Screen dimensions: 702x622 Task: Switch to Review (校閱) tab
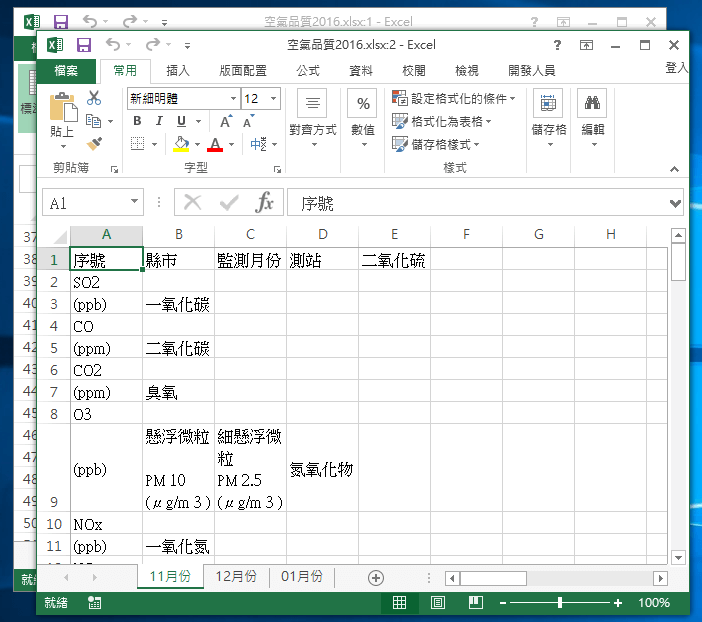pyautogui.click(x=414, y=70)
